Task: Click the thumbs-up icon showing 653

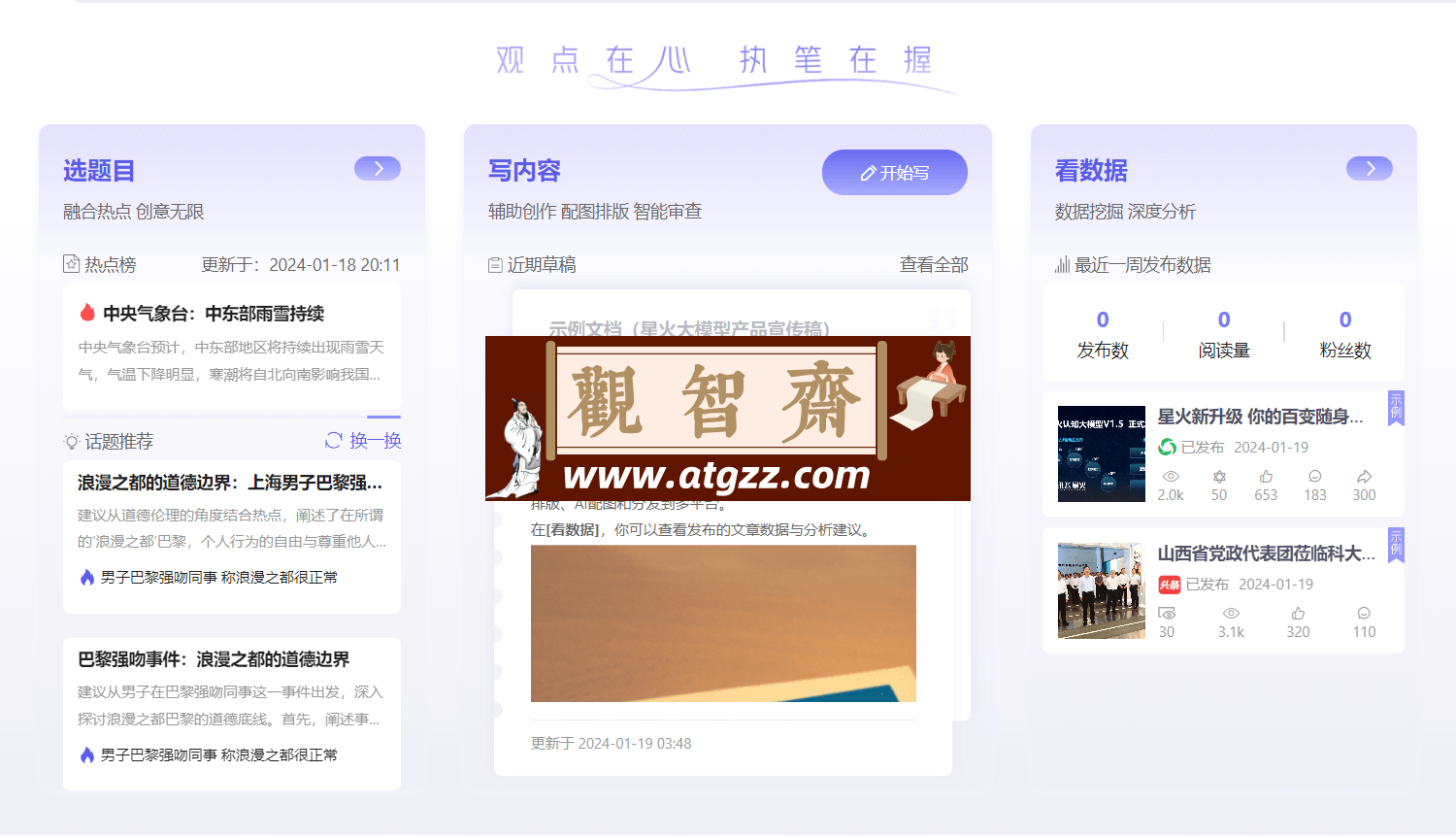Action: tap(1266, 477)
